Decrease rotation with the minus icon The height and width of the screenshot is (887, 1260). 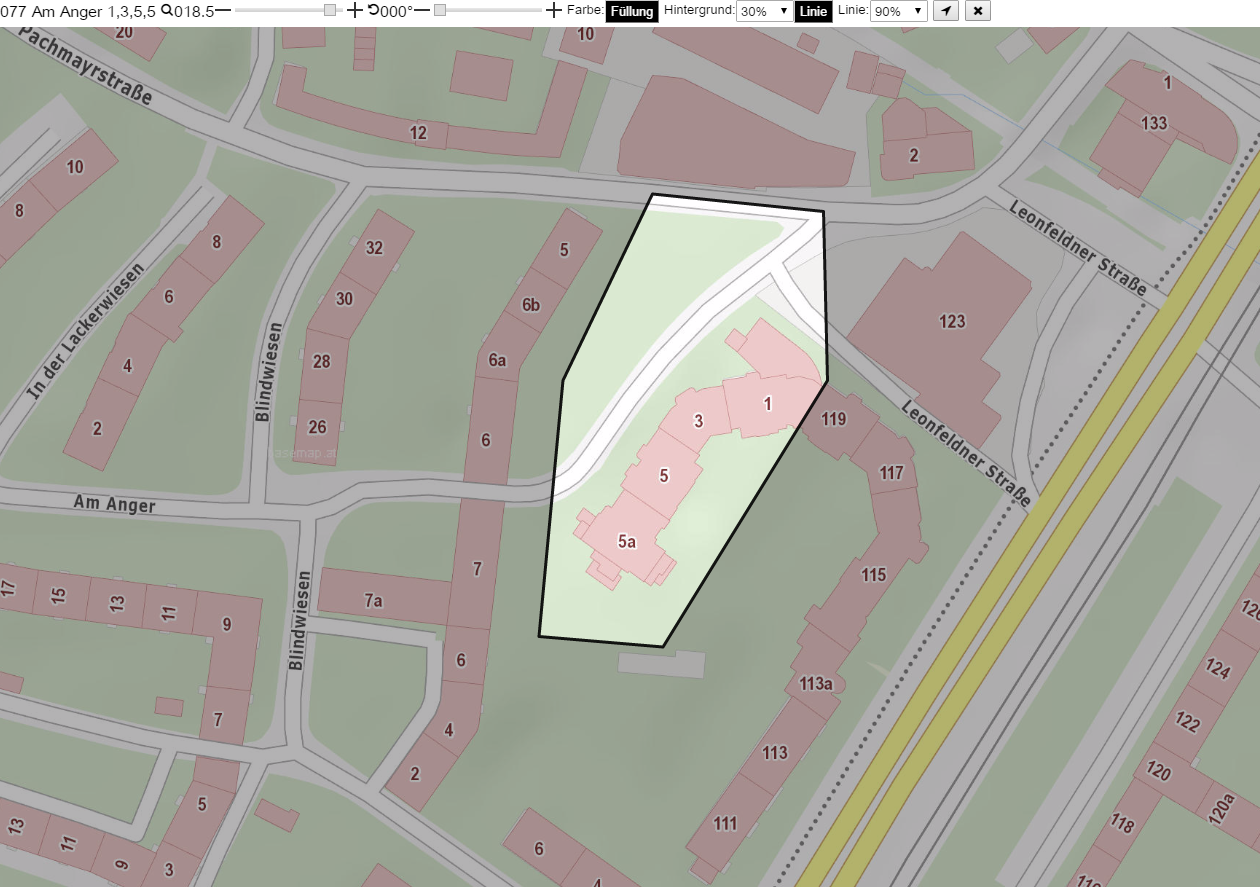tap(421, 11)
